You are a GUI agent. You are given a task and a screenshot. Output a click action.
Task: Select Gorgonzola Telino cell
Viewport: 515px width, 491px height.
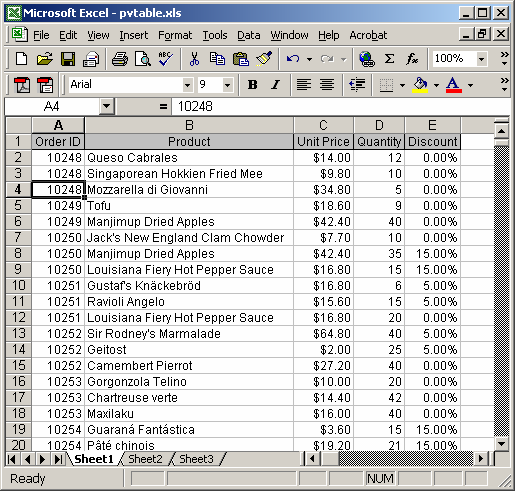coord(189,381)
